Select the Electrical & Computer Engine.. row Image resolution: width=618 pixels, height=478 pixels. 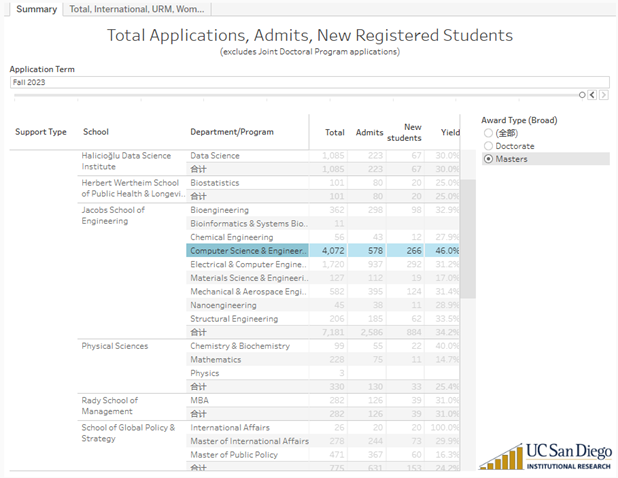tap(248, 264)
